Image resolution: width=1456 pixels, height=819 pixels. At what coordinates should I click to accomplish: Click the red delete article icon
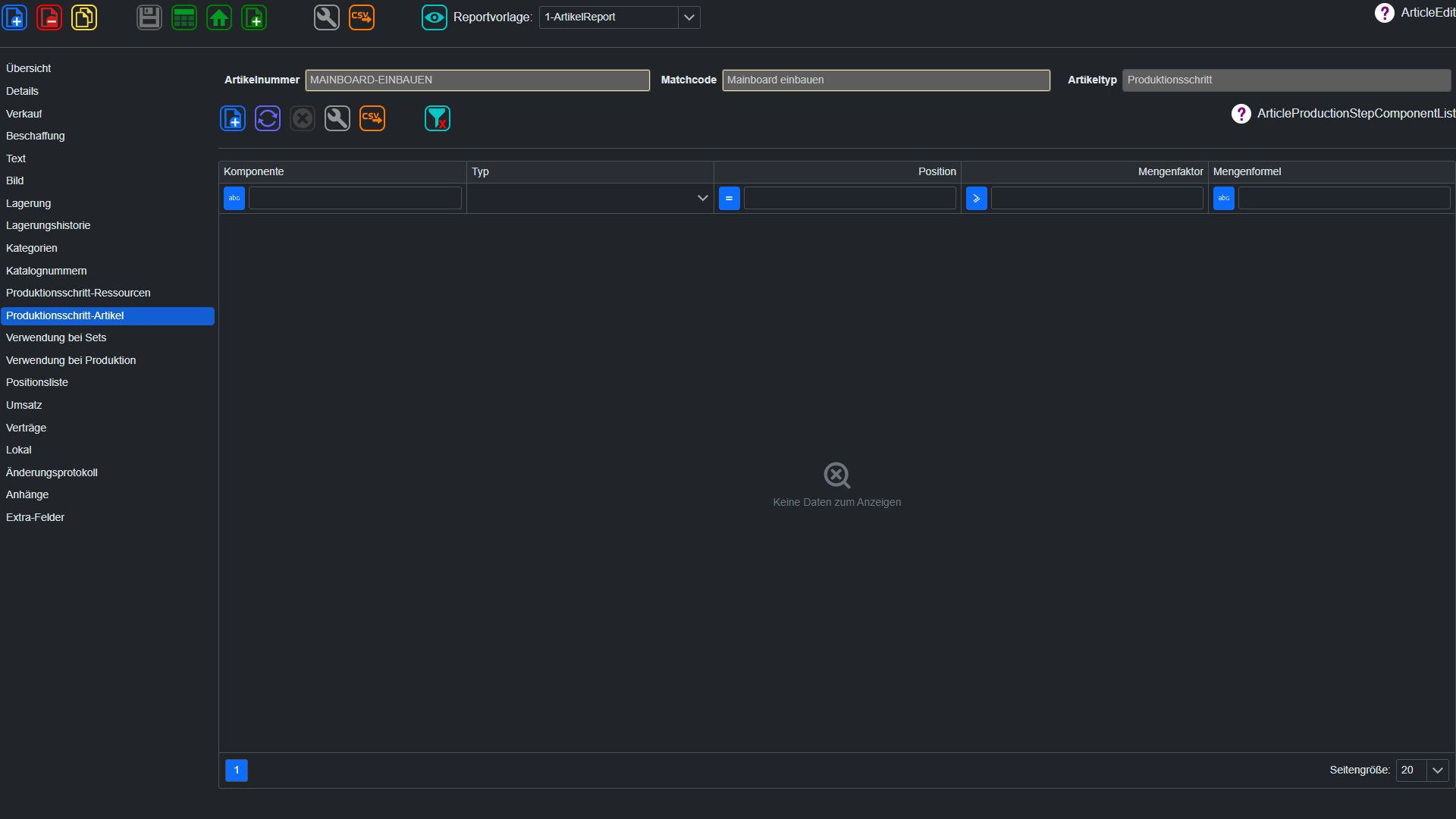pyautogui.click(x=49, y=17)
